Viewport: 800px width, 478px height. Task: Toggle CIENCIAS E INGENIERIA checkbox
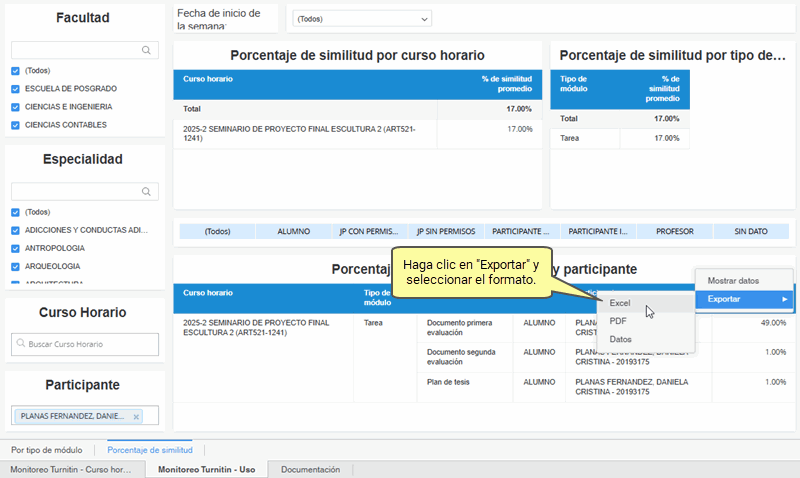(15, 107)
